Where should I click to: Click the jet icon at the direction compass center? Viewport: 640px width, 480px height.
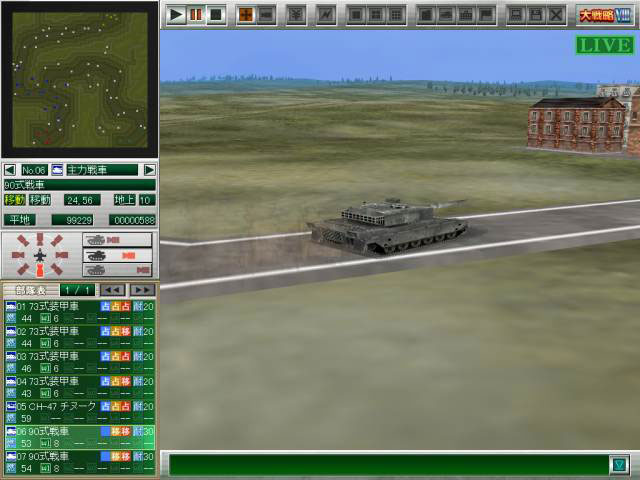pyautogui.click(x=40, y=255)
